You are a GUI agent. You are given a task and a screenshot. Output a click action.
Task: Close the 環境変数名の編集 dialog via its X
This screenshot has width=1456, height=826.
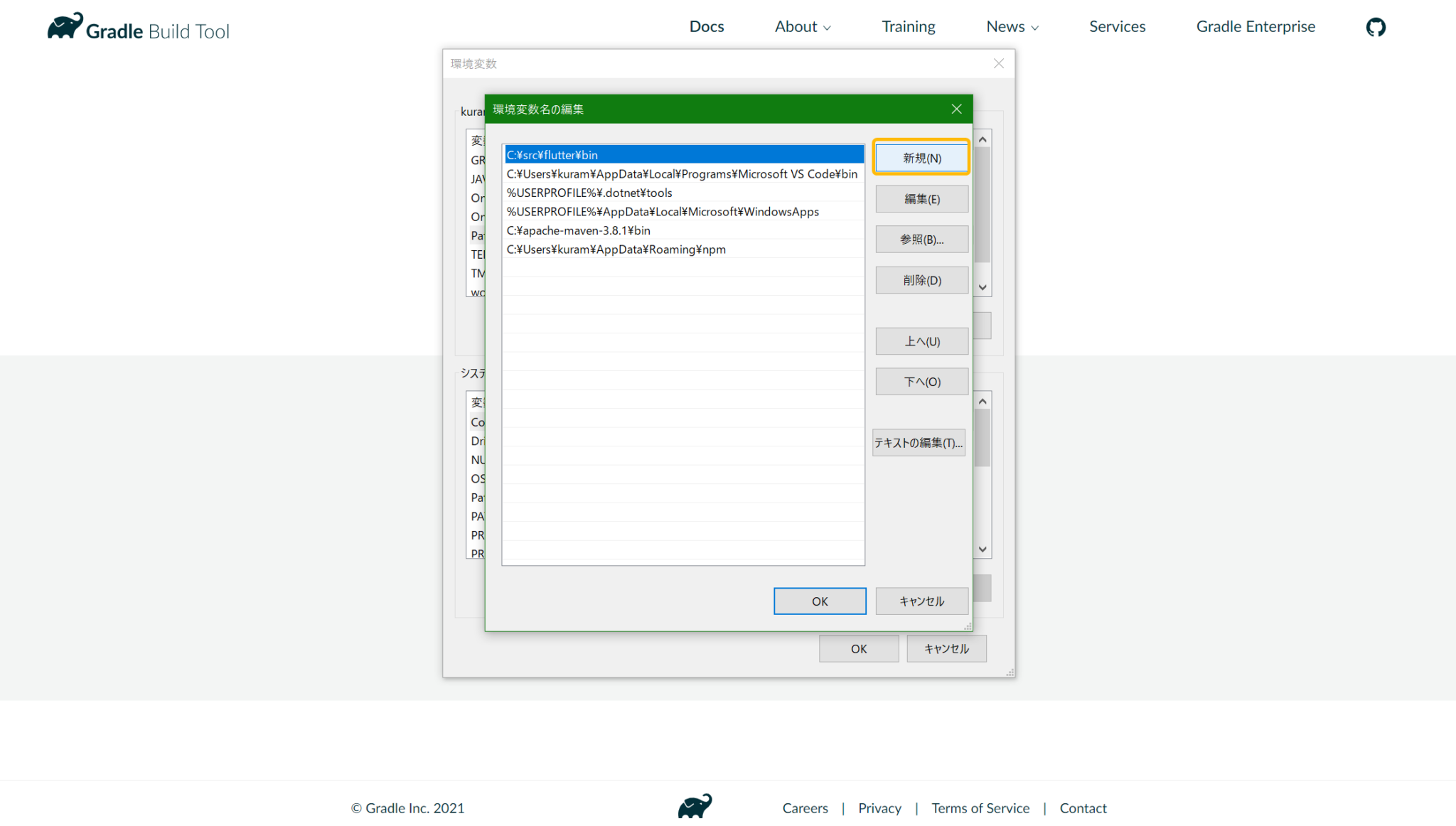(956, 109)
